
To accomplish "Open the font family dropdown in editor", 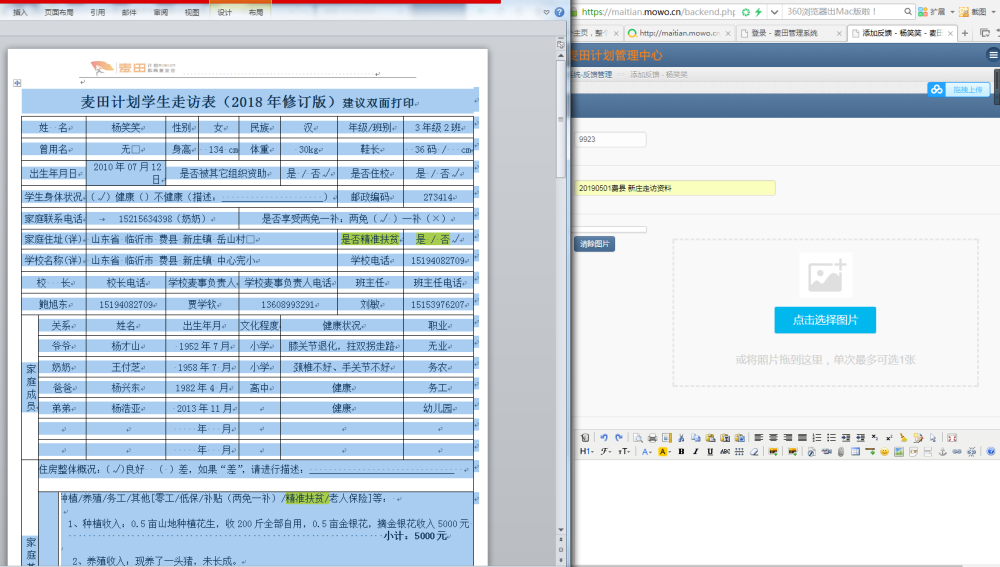I will point(605,452).
